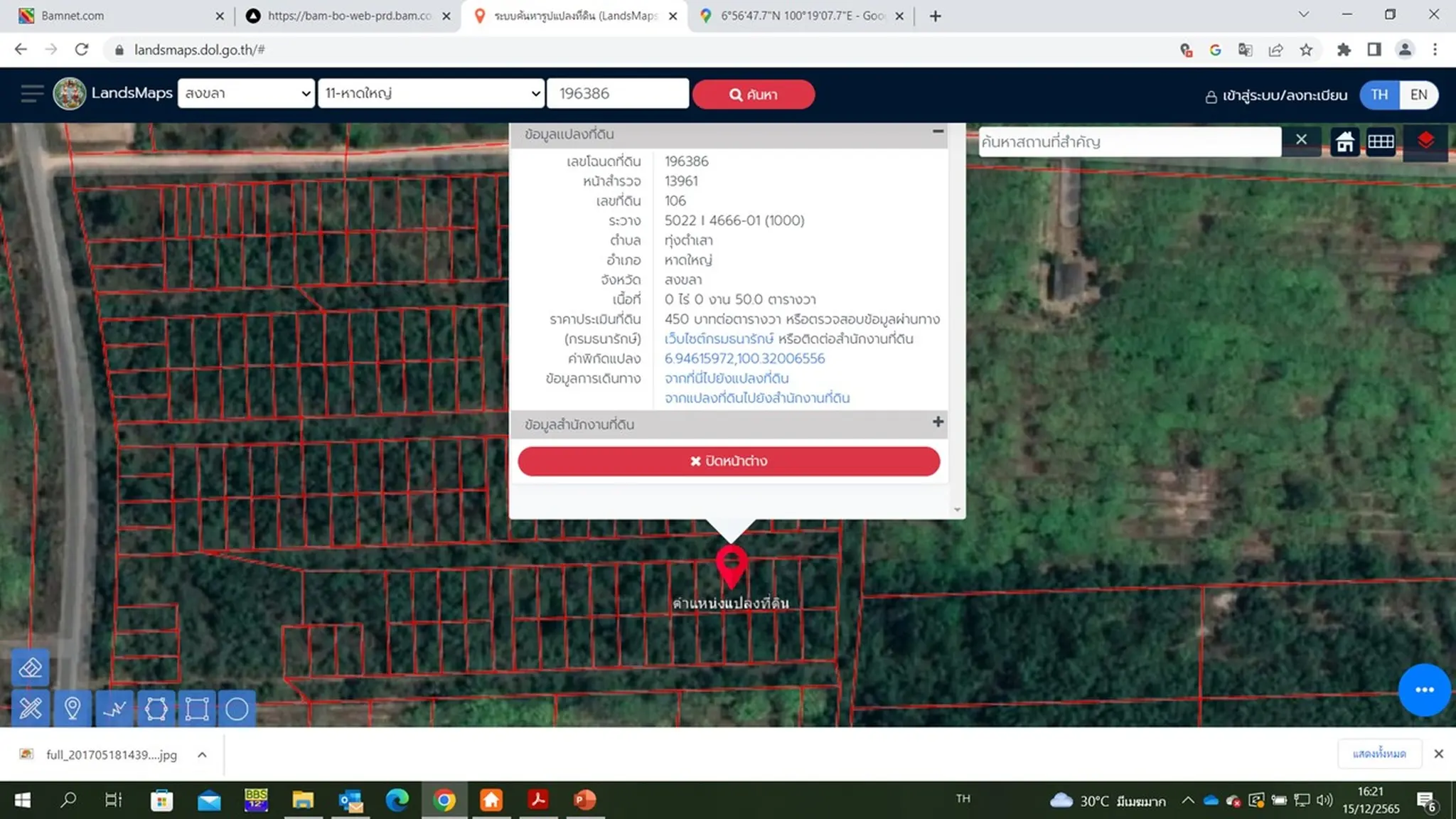
Task: Open the 11-หาดใหญ่ office dropdown
Action: (x=431, y=93)
